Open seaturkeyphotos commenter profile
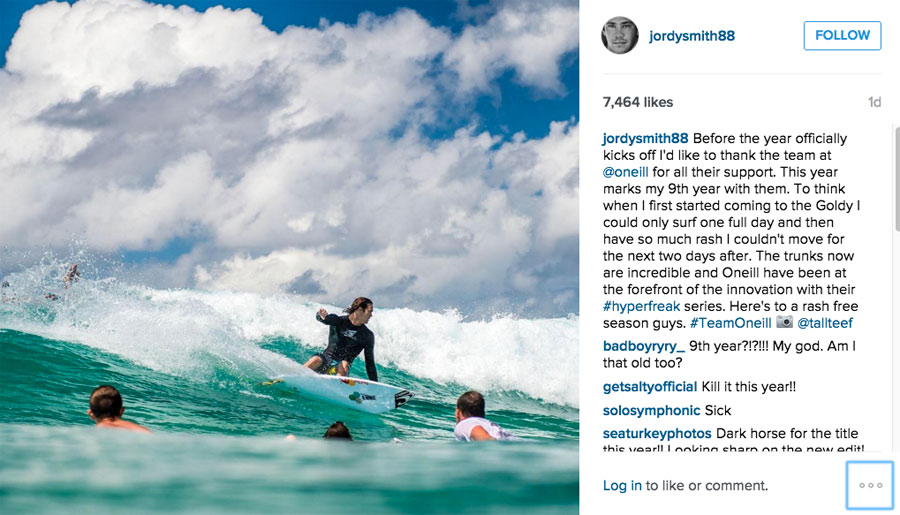The width and height of the screenshot is (900, 515). 657,433
